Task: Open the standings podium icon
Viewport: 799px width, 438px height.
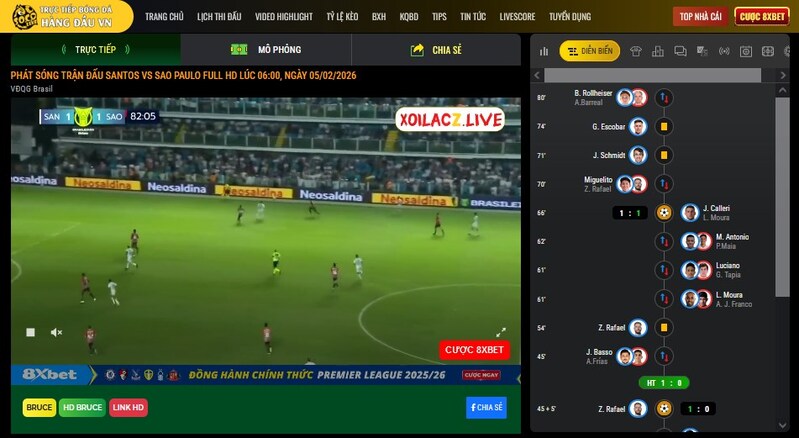Action: point(658,51)
